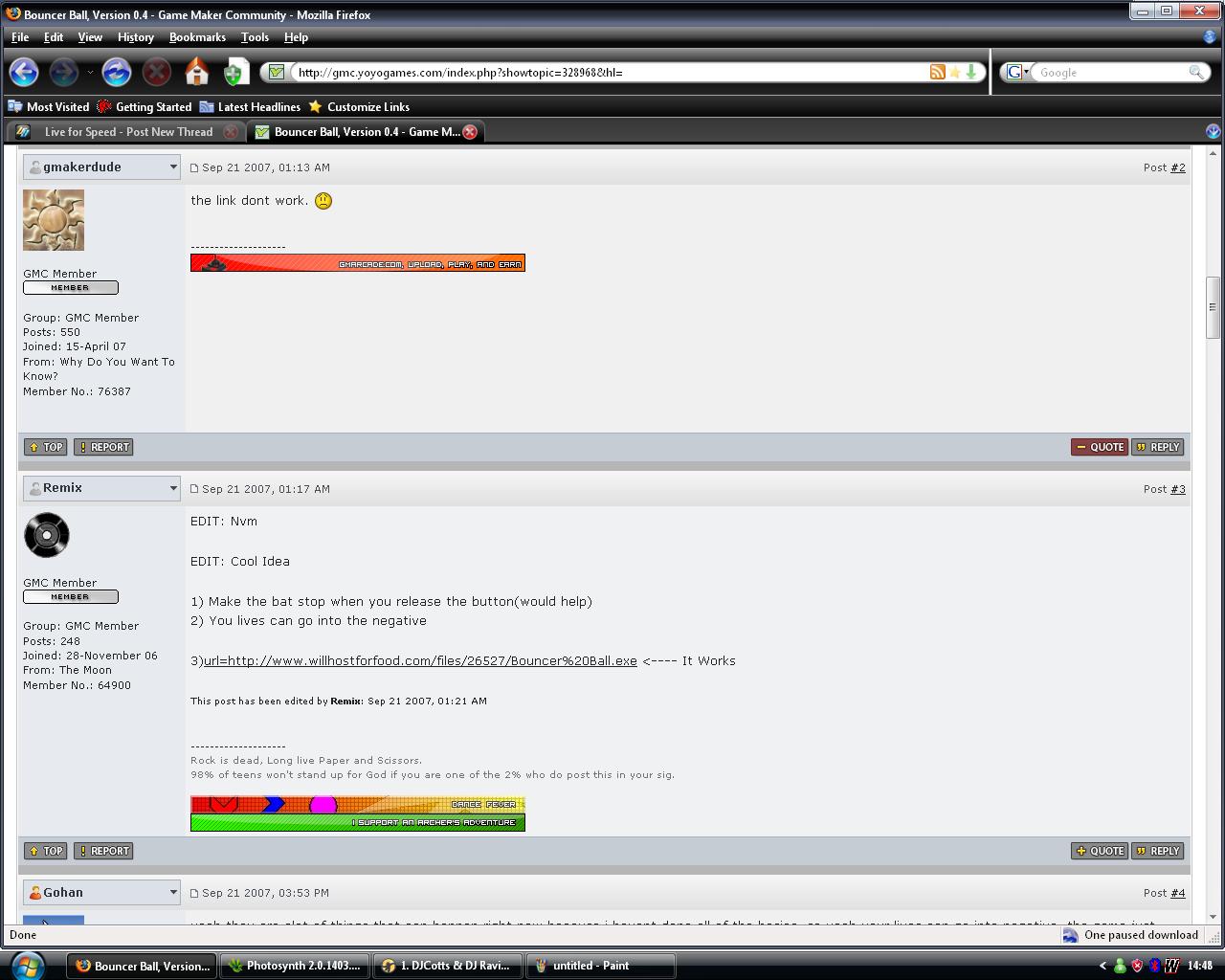
Task: Open the list-all-tabs button
Action: [x=1213, y=132]
